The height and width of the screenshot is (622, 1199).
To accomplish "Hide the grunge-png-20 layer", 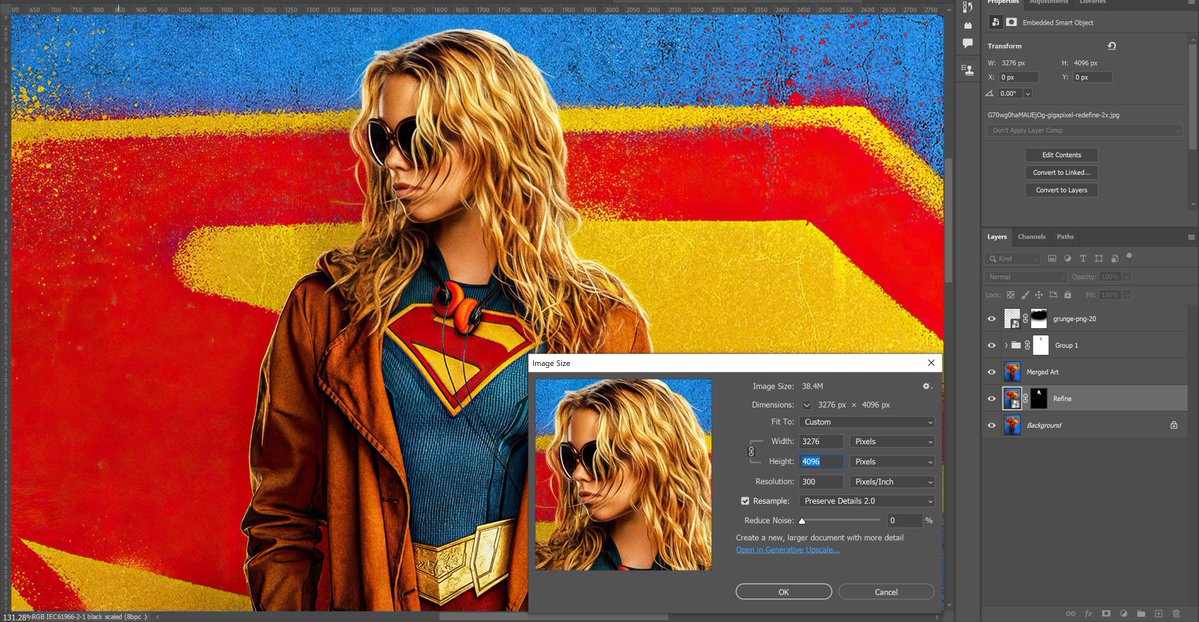I will click(992, 319).
